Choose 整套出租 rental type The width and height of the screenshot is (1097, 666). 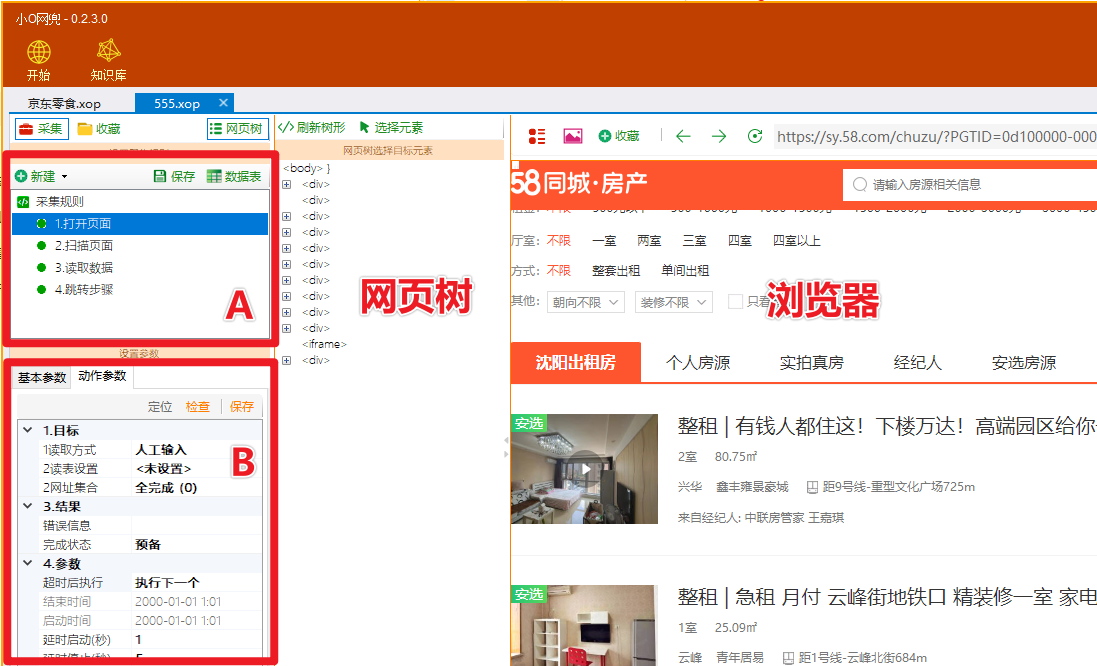click(x=616, y=271)
